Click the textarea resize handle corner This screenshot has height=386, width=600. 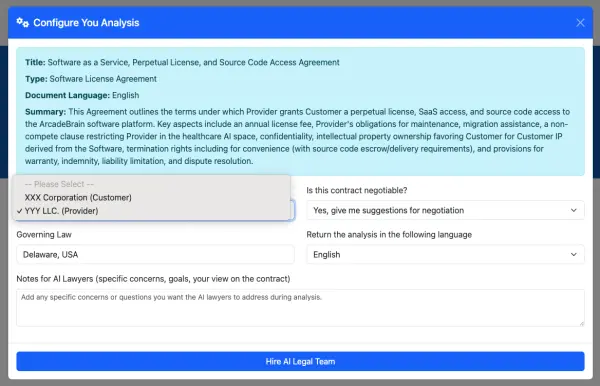coord(582,323)
